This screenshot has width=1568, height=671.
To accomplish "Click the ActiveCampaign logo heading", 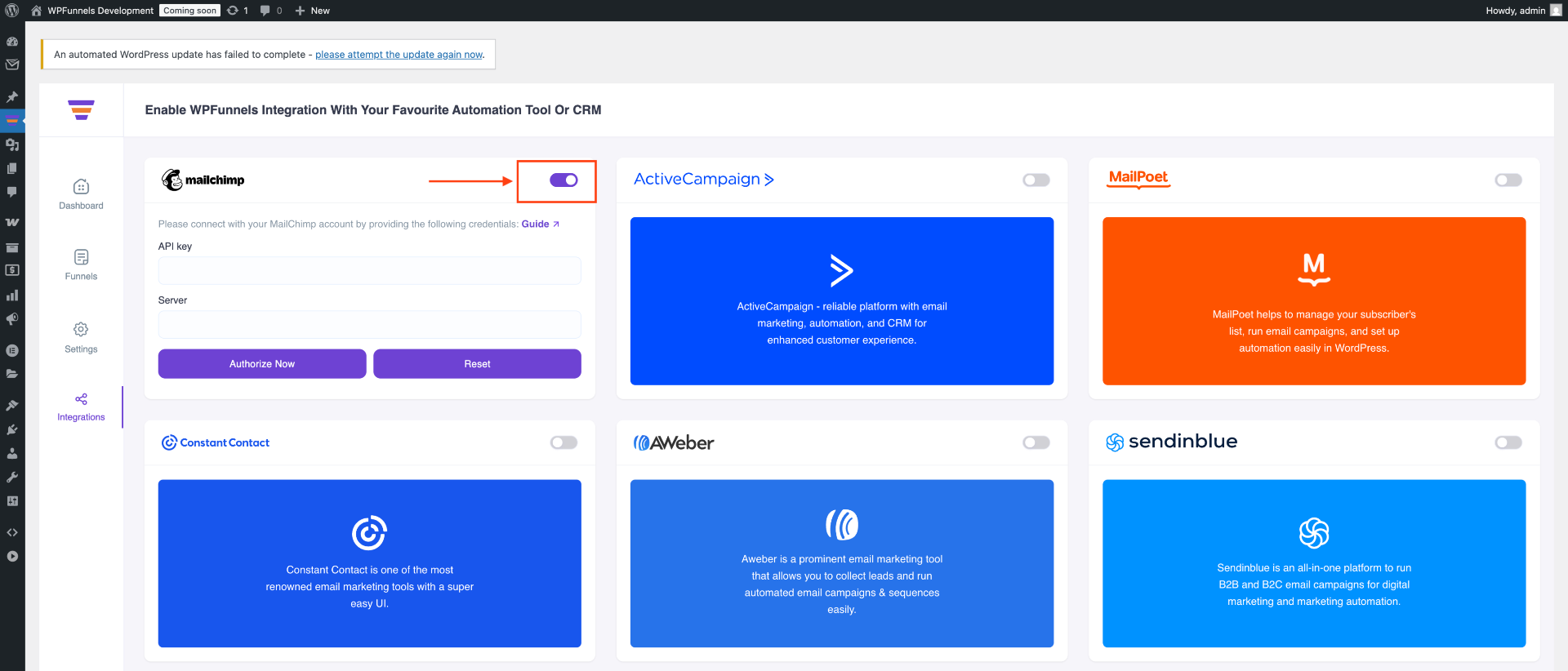I will [x=704, y=180].
